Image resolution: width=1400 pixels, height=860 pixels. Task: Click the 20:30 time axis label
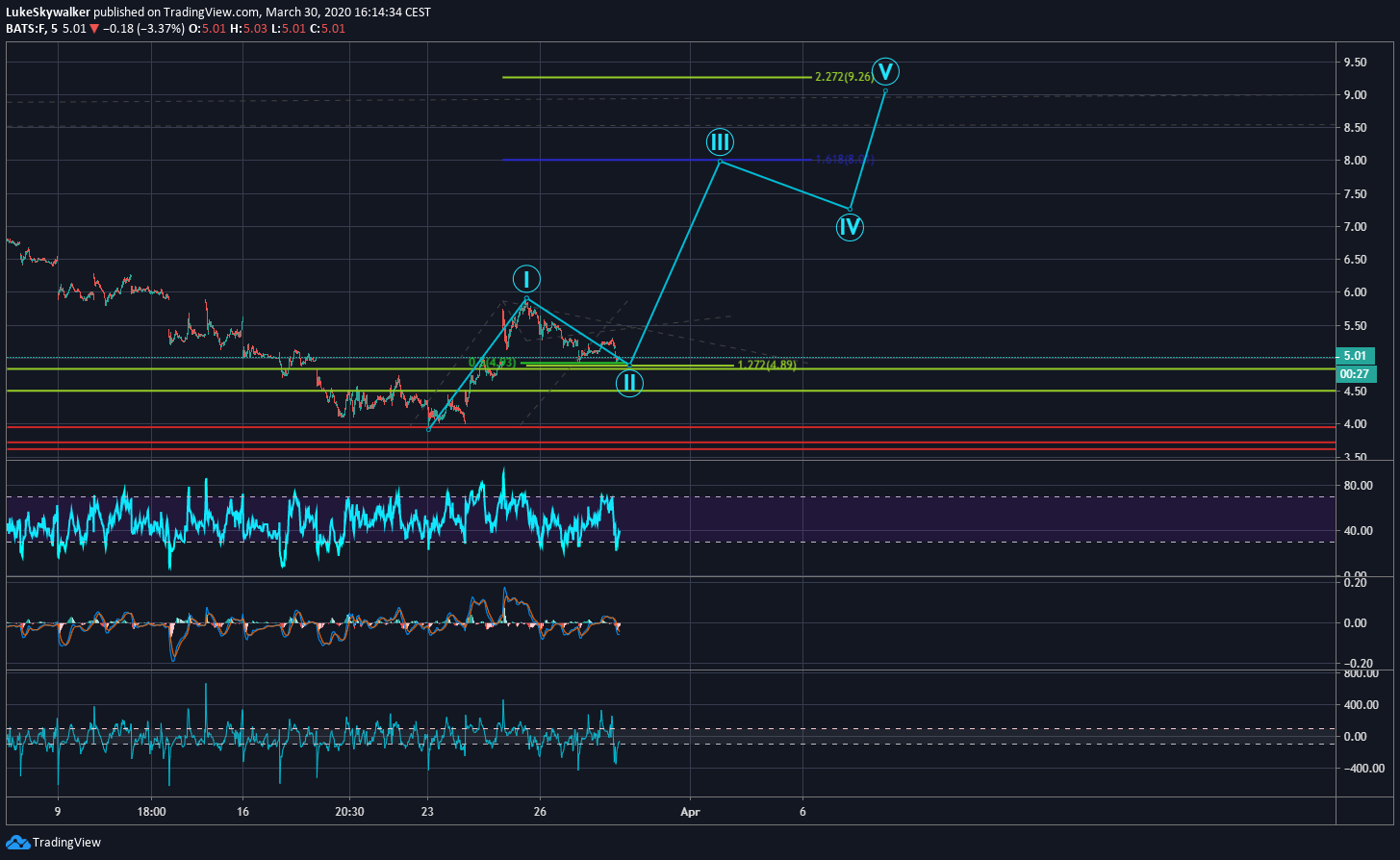pos(349,811)
